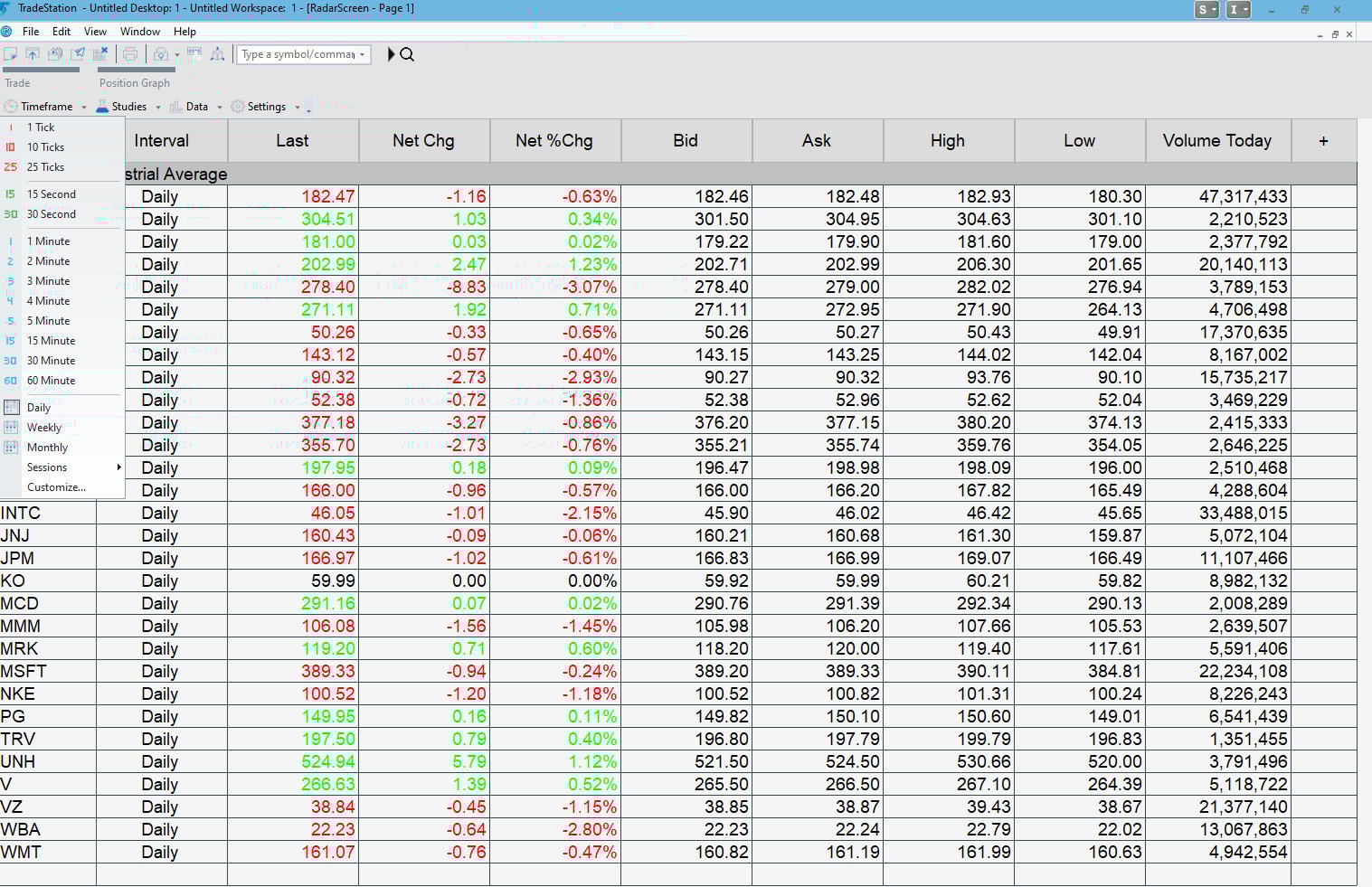
Task: Choose 60 Minute timeframe
Action: pos(61,381)
